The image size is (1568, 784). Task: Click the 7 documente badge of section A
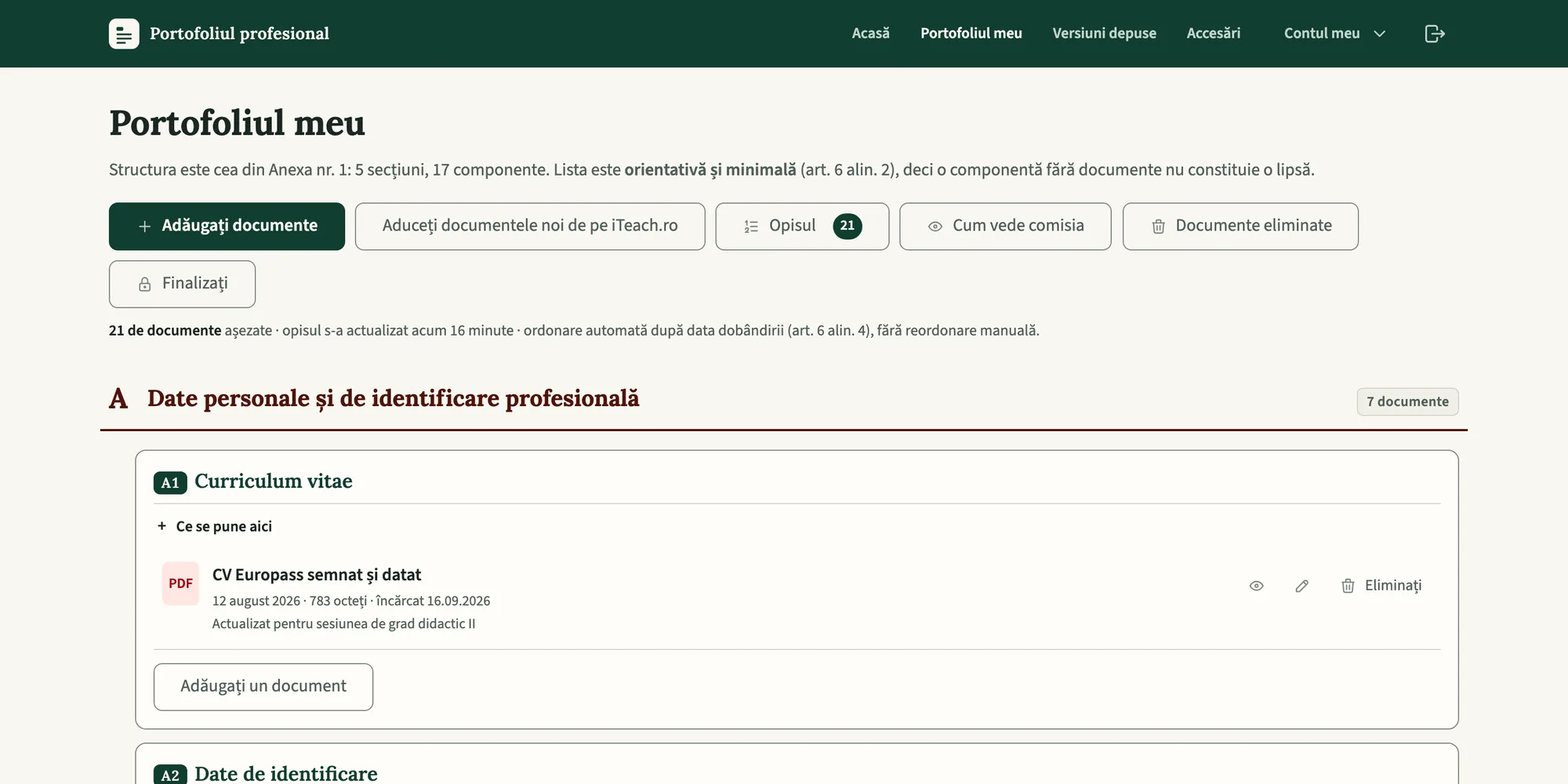coord(1407,401)
